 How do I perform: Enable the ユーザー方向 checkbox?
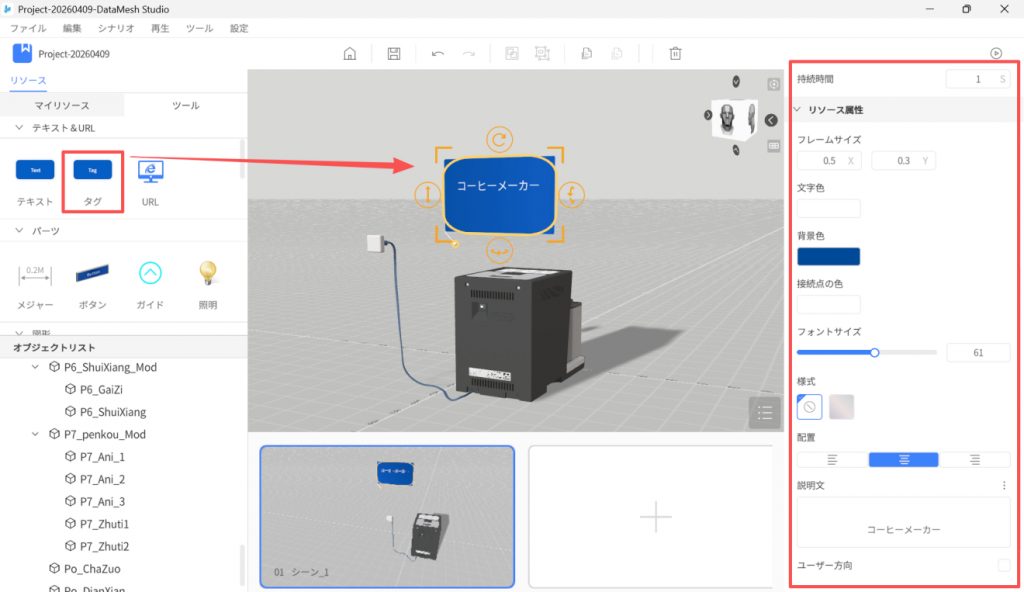click(1003, 566)
